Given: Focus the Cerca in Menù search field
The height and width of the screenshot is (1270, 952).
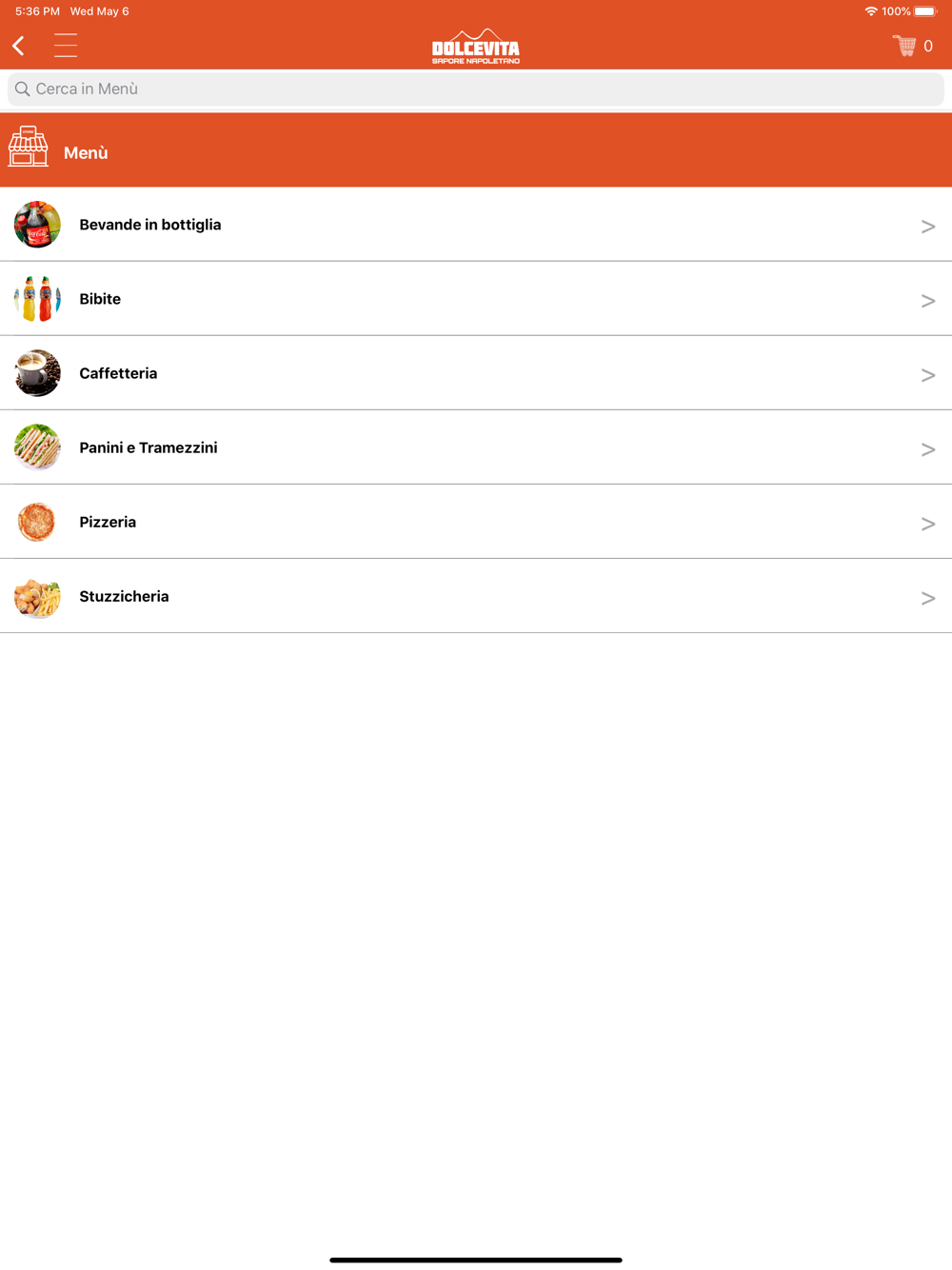Looking at the screenshot, I should pyautogui.click(x=476, y=89).
